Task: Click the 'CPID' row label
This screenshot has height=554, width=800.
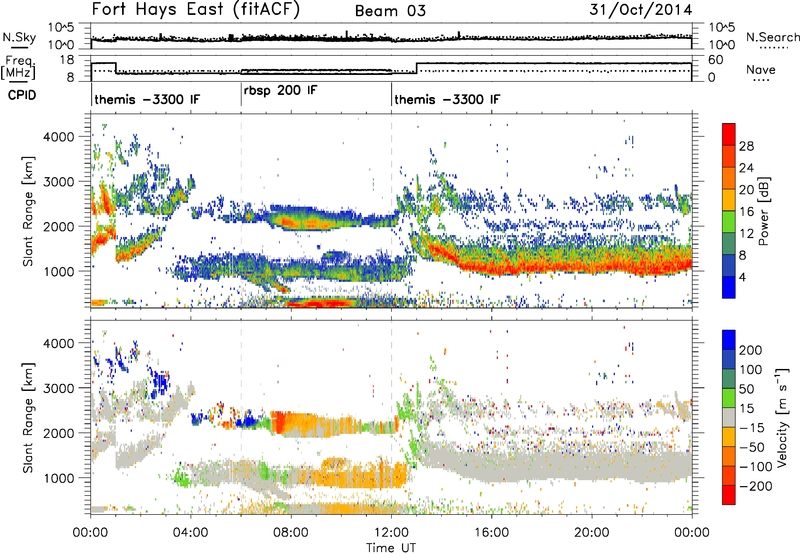Action: (22, 95)
